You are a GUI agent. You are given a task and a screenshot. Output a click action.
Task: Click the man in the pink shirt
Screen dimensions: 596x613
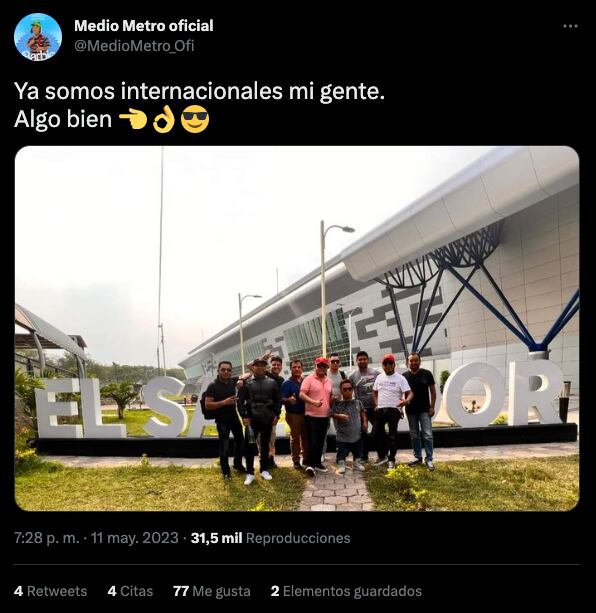coord(317,415)
